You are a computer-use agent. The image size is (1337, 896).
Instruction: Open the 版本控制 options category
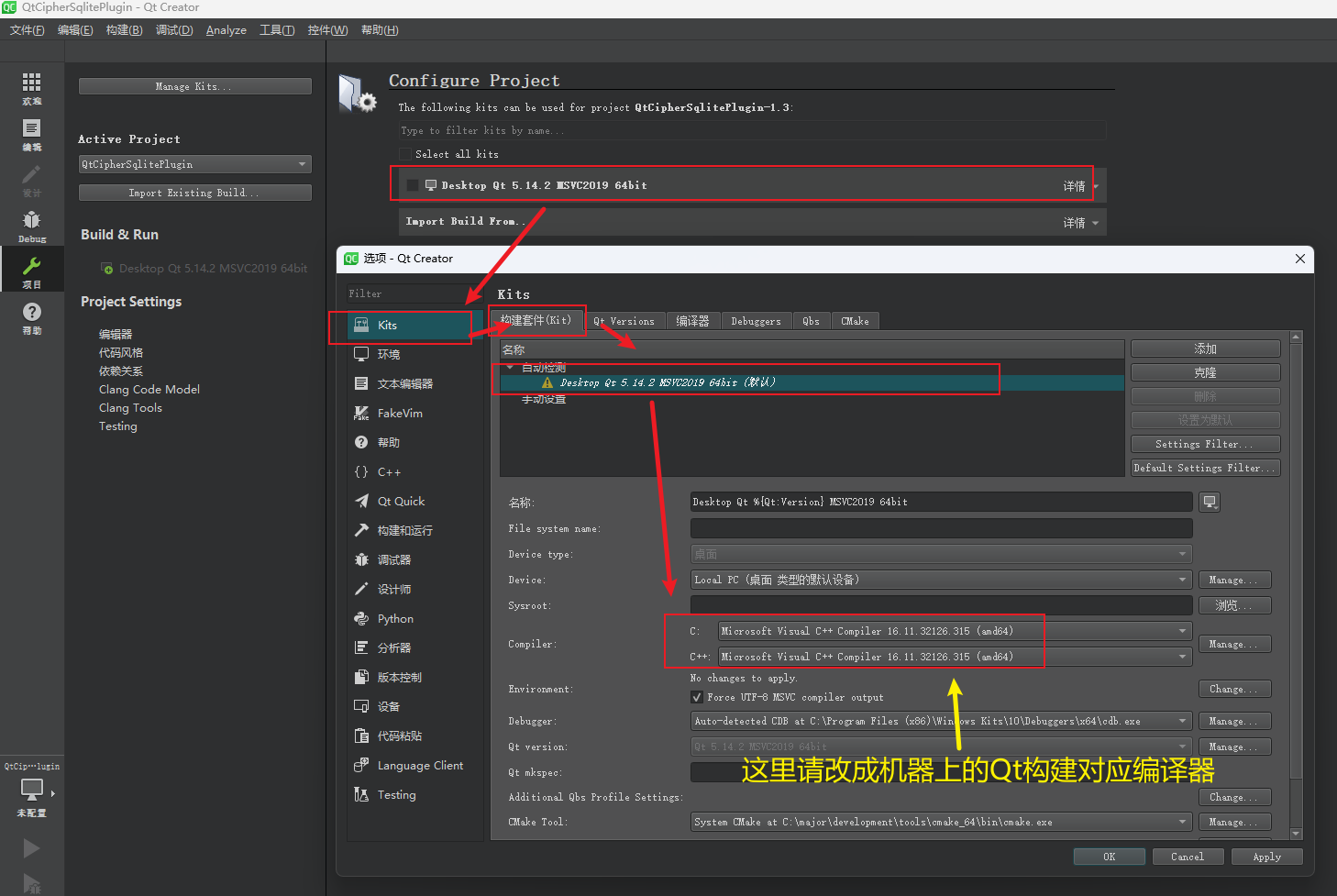point(415,678)
